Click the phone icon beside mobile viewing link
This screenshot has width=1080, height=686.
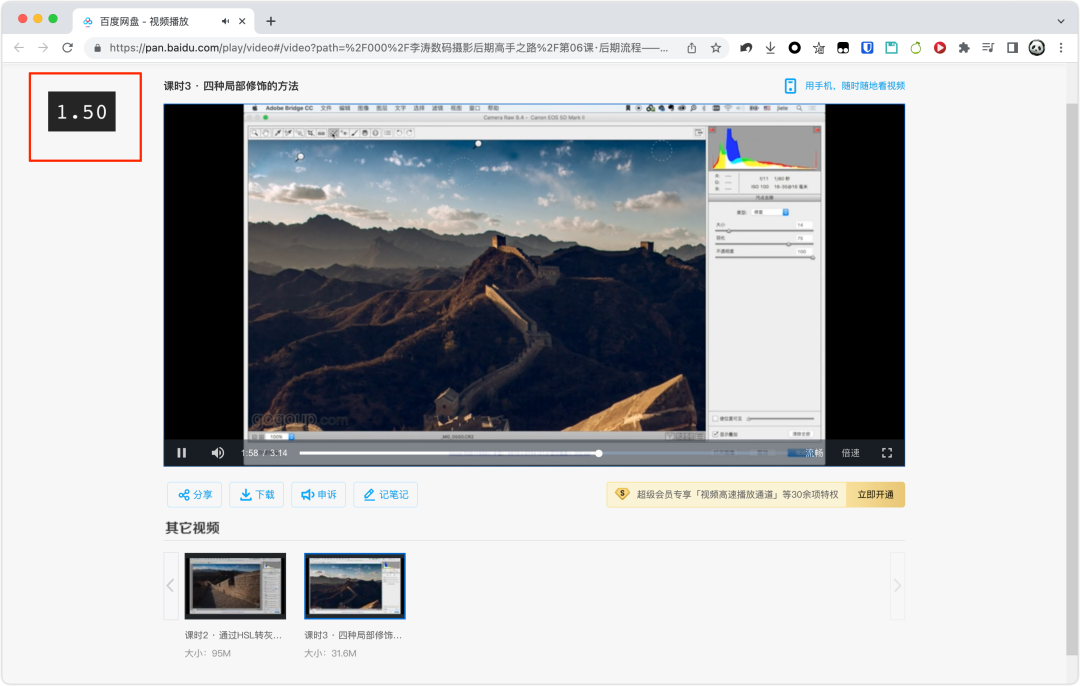[791, 86]
